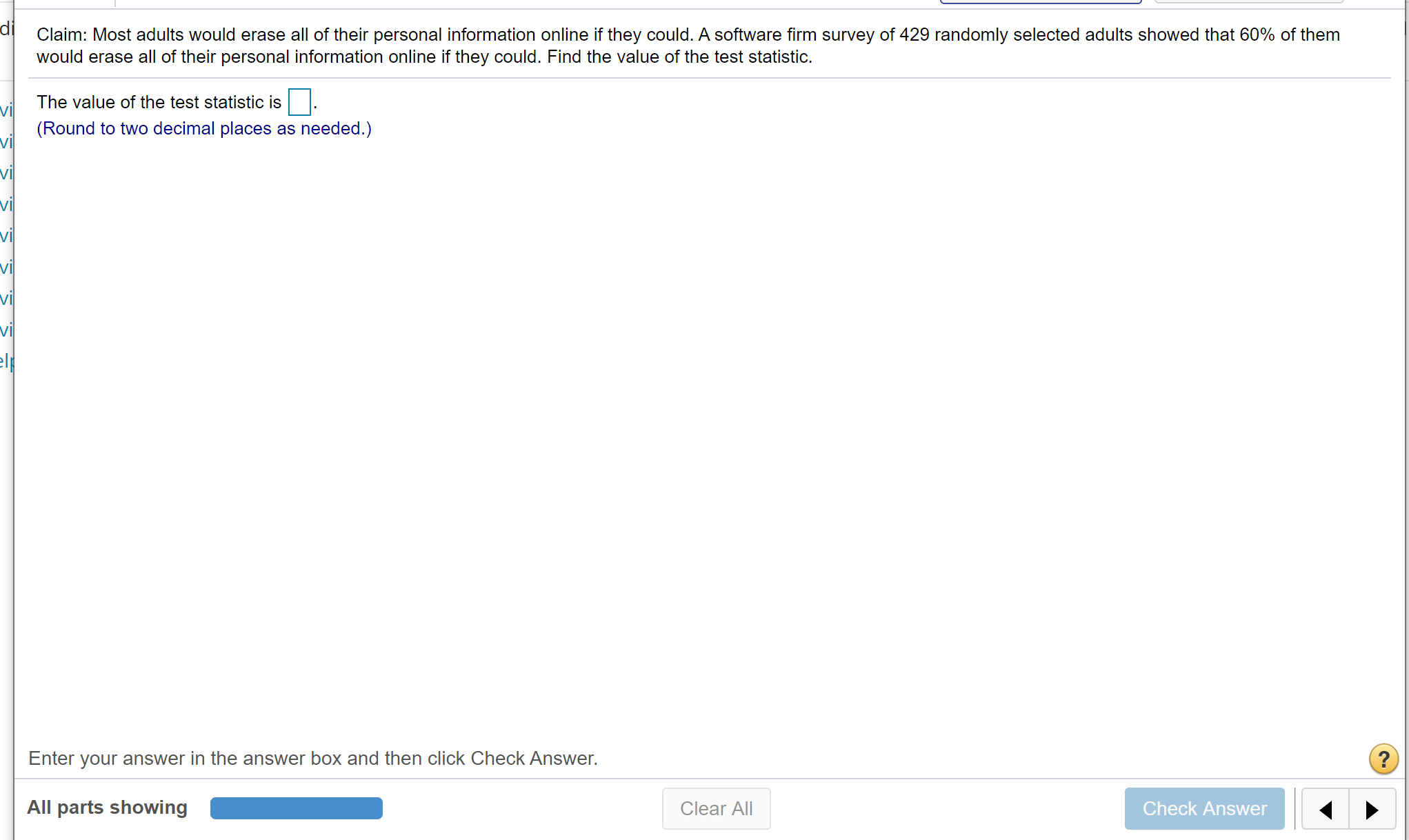1409x840 pixels.
Task: Click the 'All parts showing' label
Action: point(107,808)
